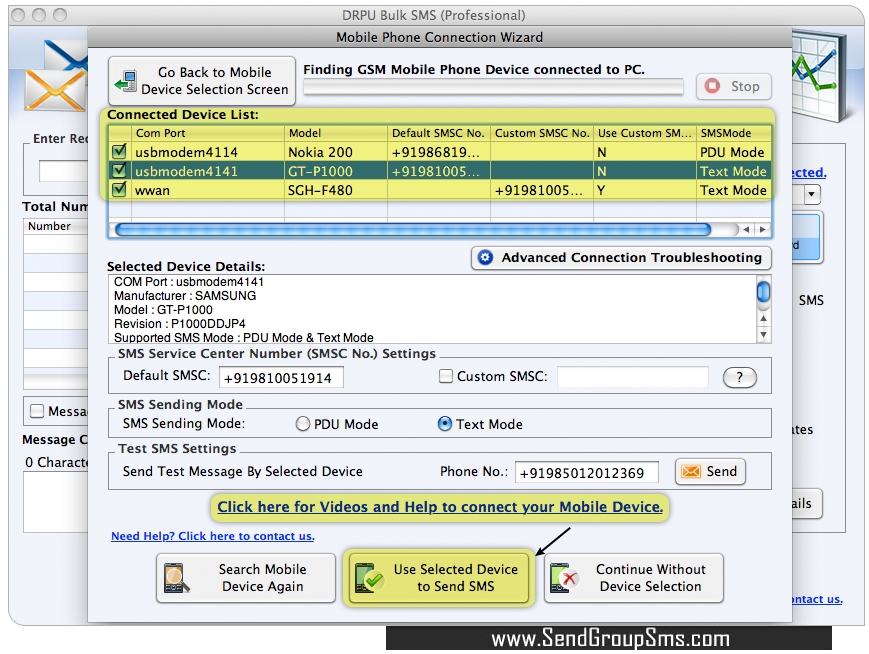Uncheck the wwan device checkbox
The width and height of the screenshot is (869, 654).
[x=119, y=190]
